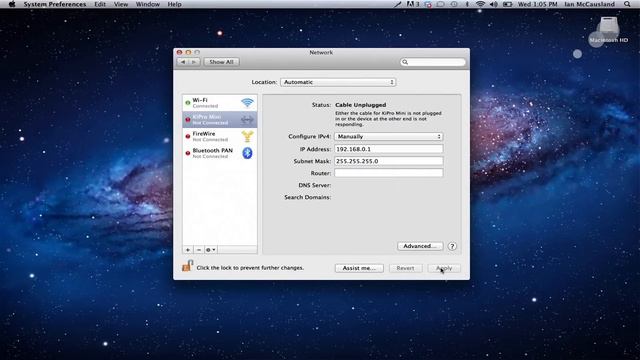Open help with the question mark button
The width and height of the screenshot is (640, 360).
[452, 246]
